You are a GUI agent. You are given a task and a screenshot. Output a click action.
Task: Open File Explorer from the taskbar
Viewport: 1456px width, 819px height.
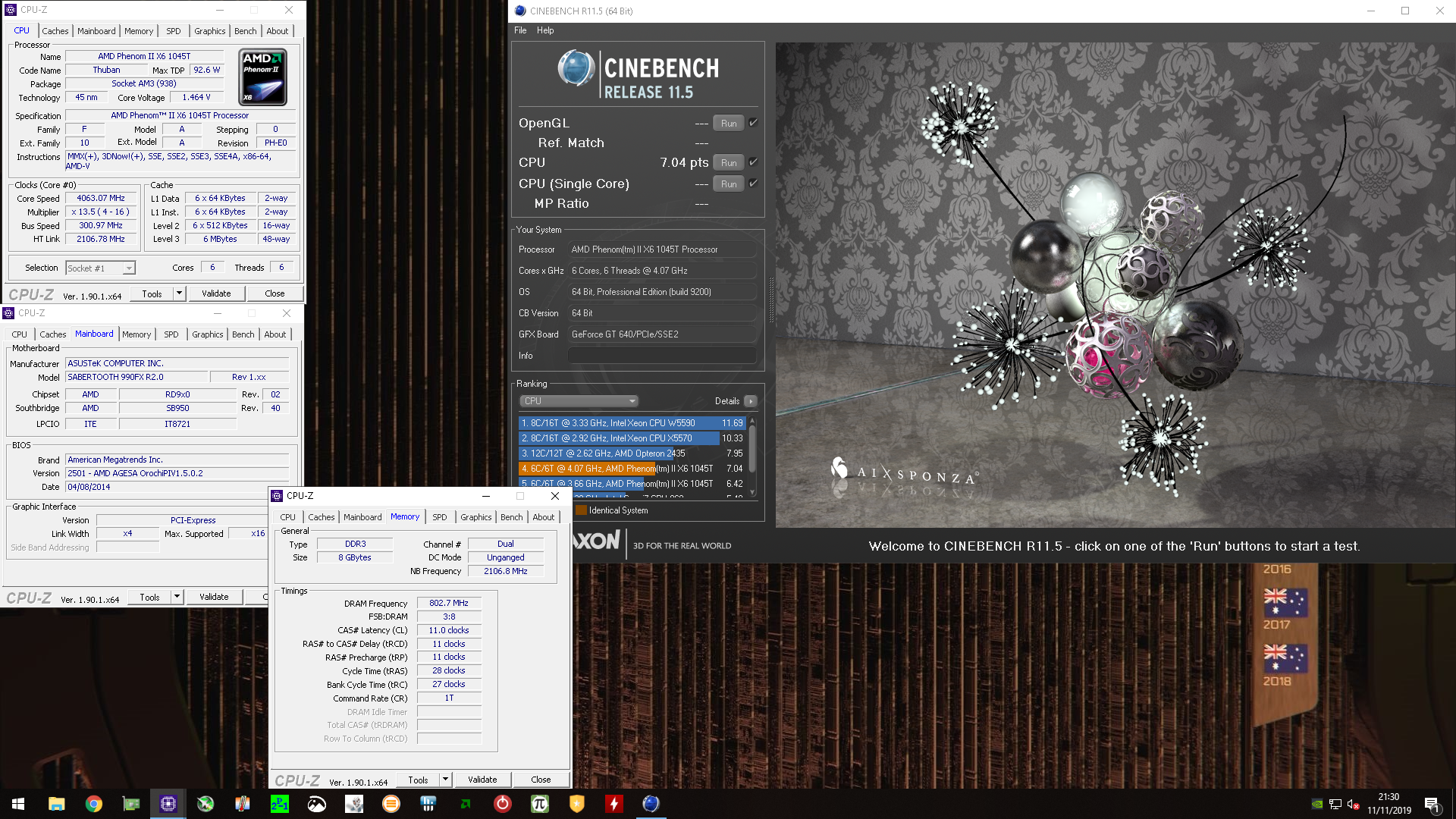(x=56, y=804)
